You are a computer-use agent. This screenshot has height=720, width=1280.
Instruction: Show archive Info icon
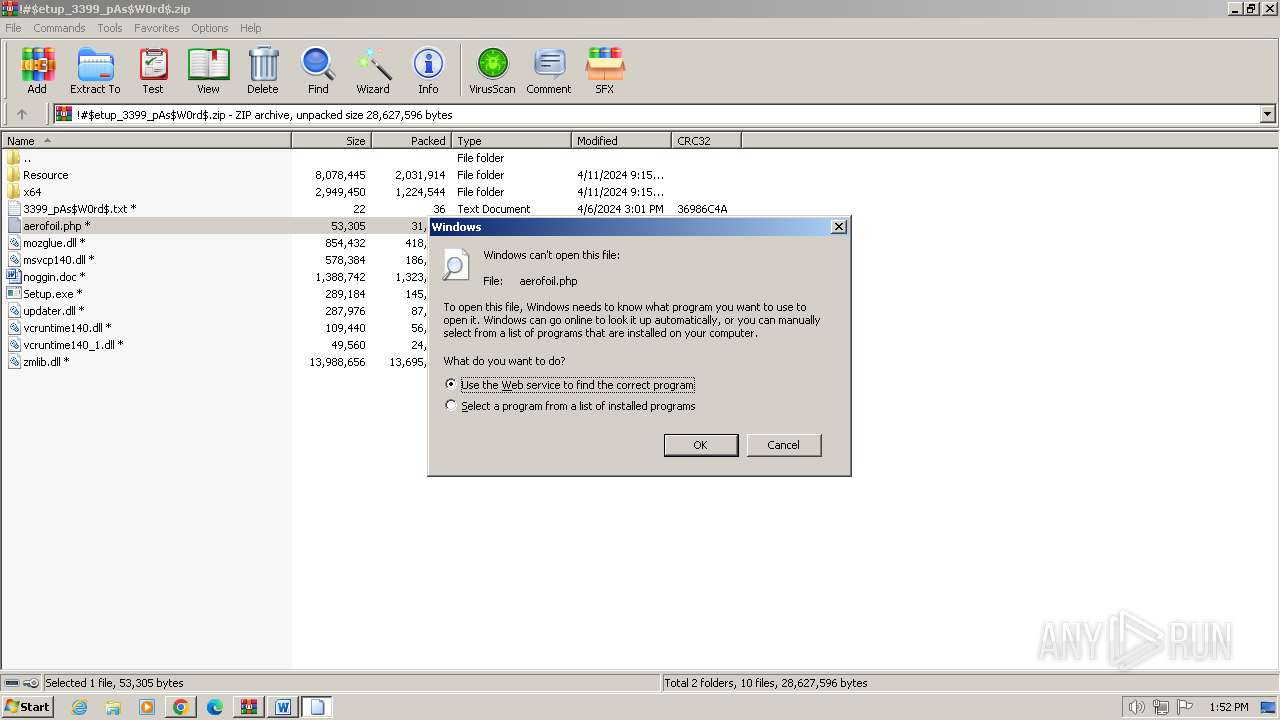point(428,71)
